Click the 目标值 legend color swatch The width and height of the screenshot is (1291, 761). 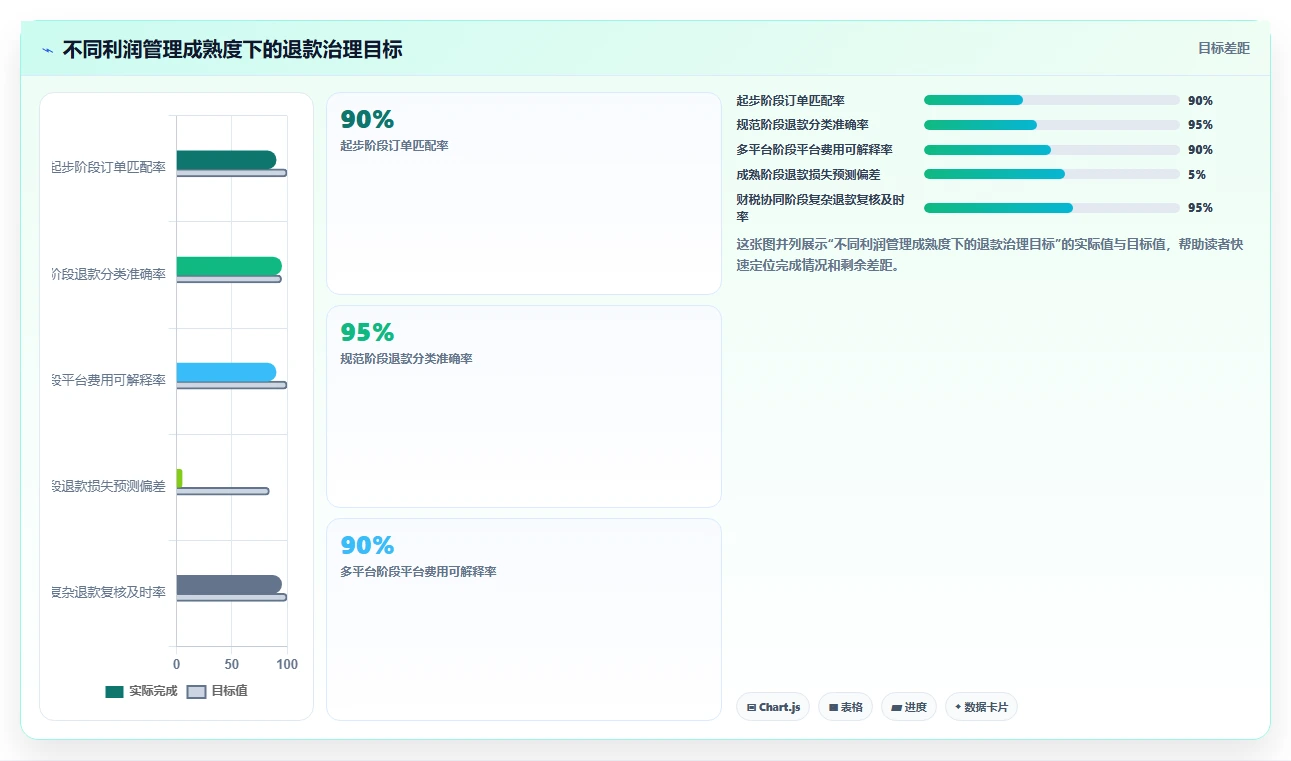coord(196,691)
